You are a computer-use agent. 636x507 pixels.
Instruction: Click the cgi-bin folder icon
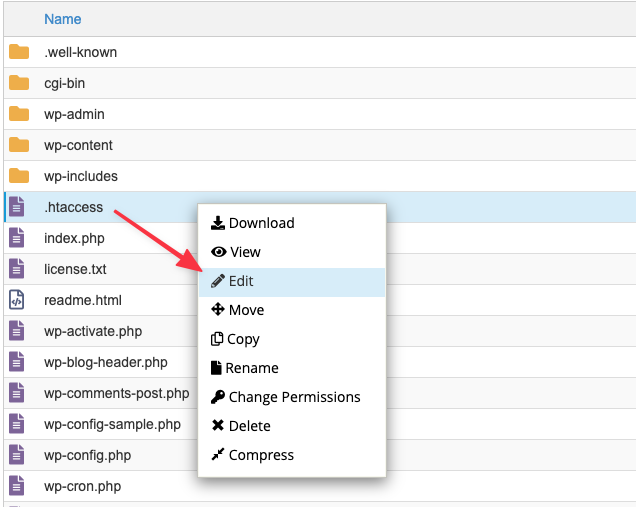19,83
